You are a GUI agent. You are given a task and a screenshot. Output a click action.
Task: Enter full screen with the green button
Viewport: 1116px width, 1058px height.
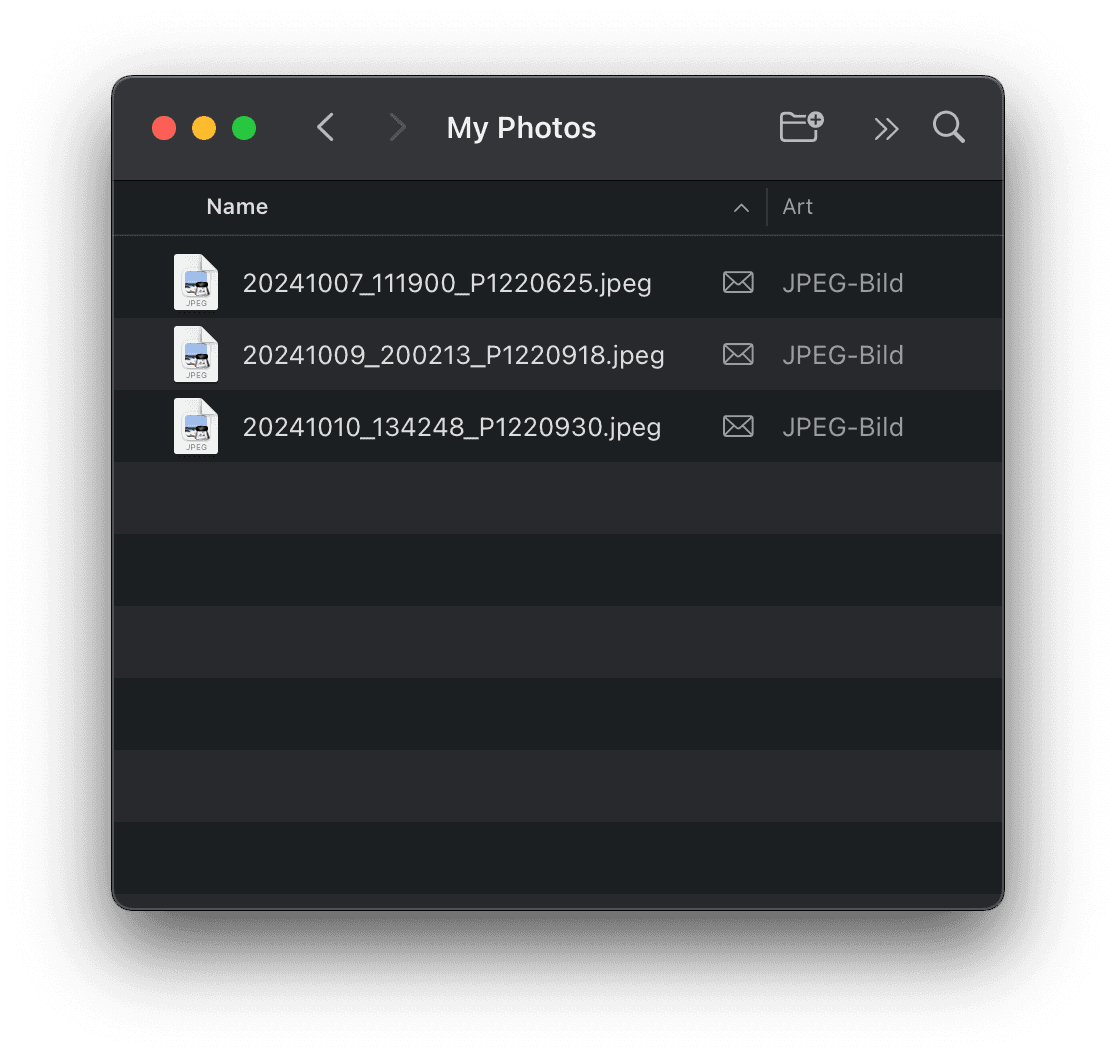point(244,128)
